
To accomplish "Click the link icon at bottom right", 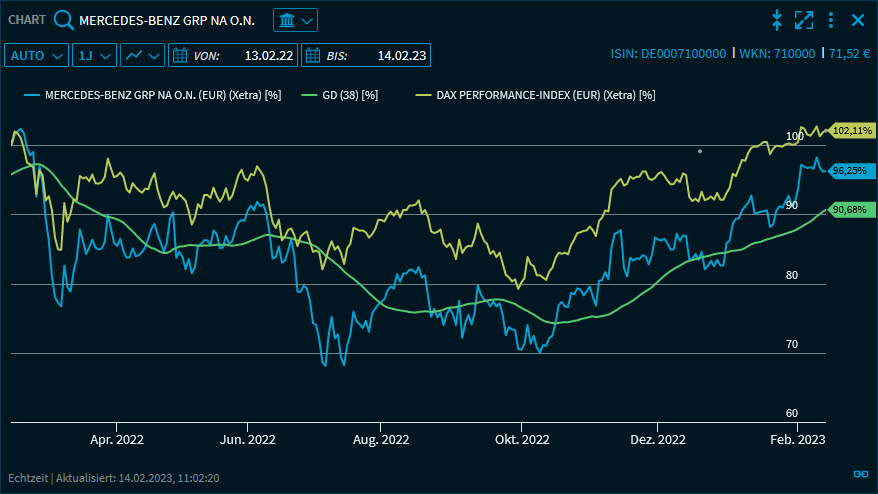I will (x=859, y=474).
